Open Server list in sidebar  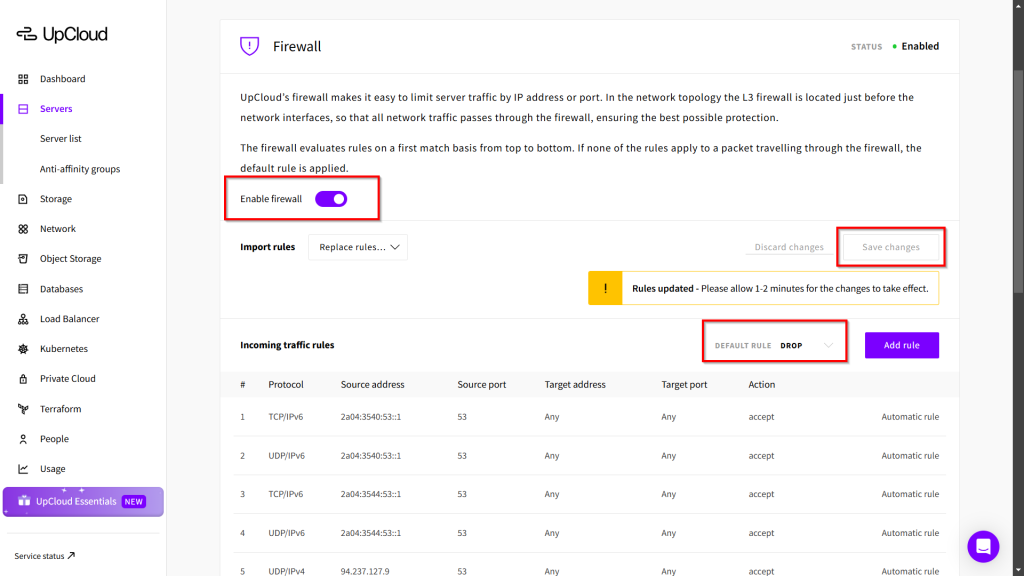61,139
